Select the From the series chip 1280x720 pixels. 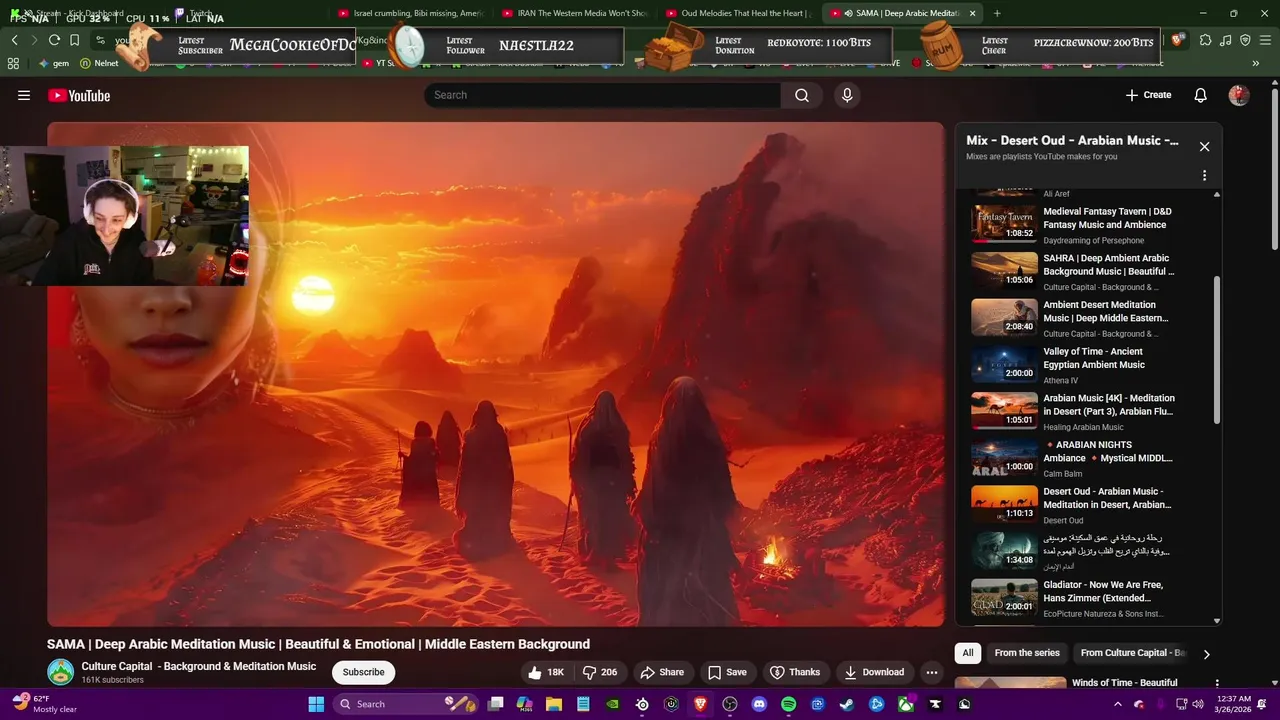pyautogui.click(x=1027, y=653)
